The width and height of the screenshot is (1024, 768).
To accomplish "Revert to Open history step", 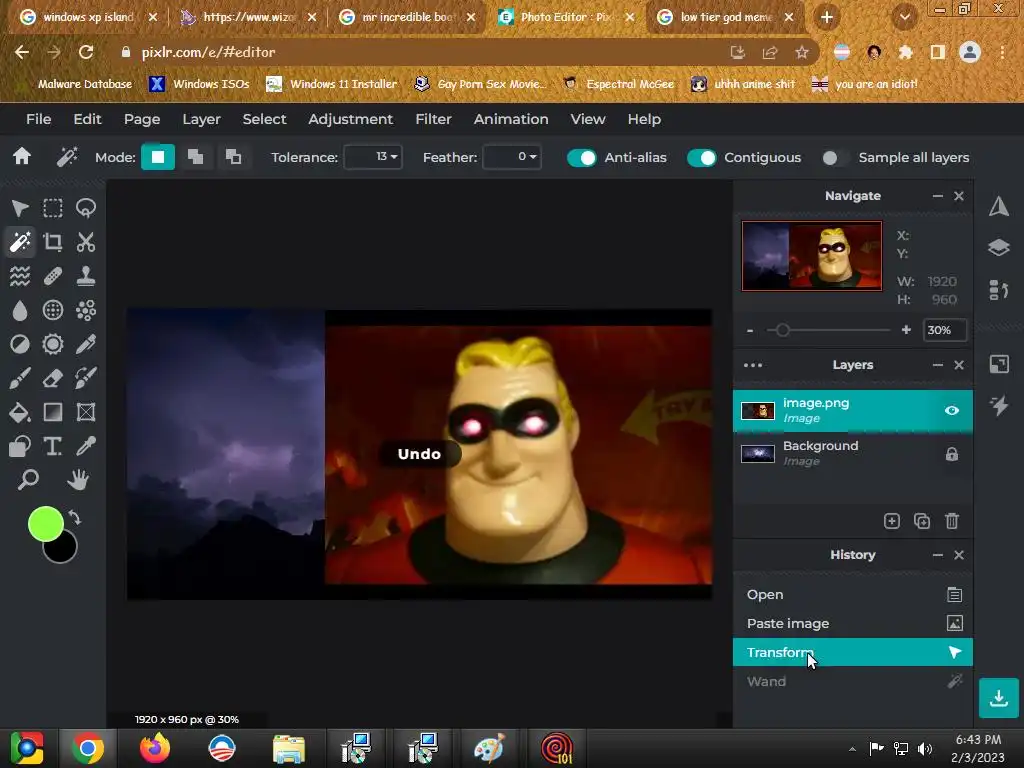I will click(x=853, y=595).
